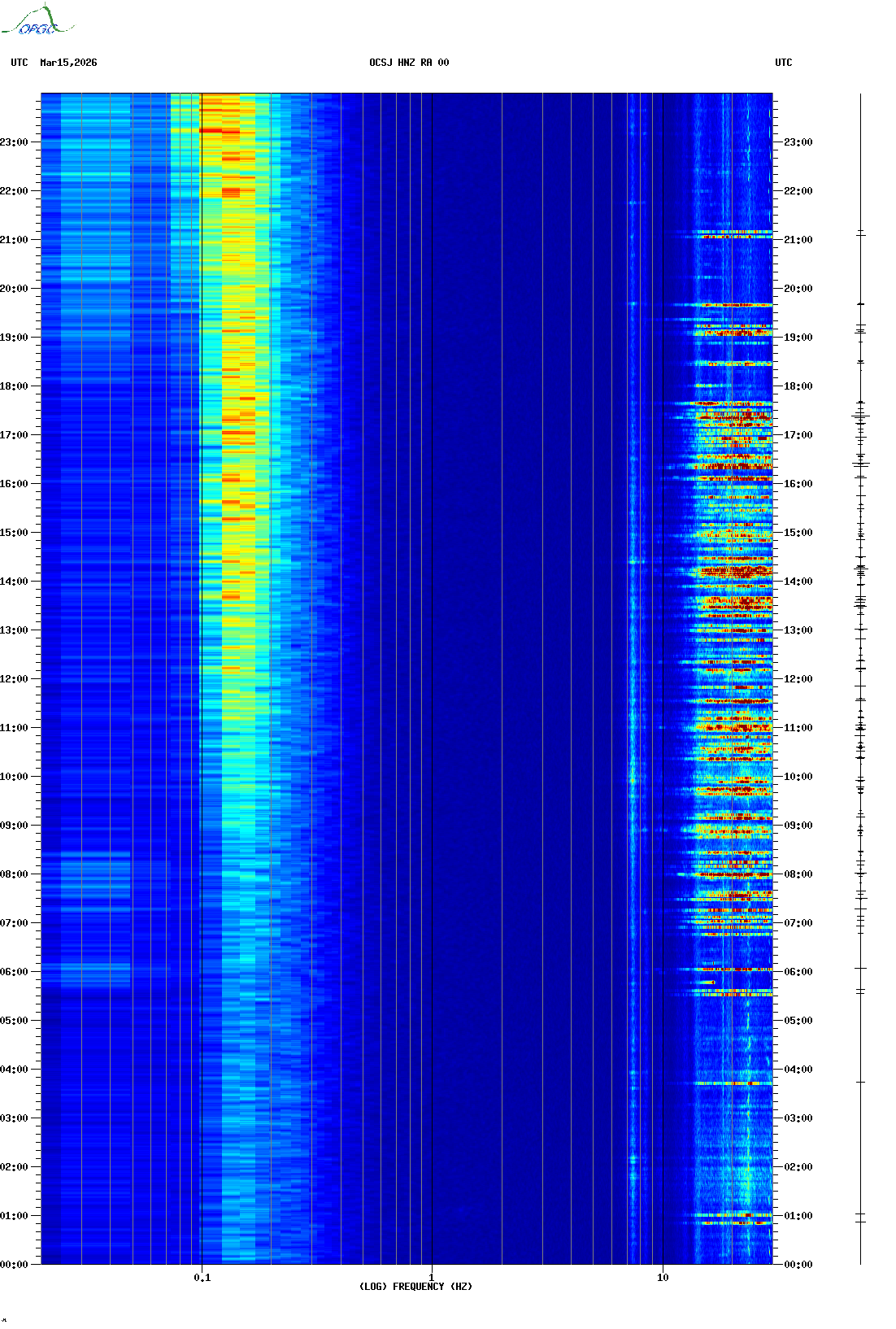Select the 06:00 tick on the left time axis
This screenshot has height=1329, width=896.
(x=14, y=972)
